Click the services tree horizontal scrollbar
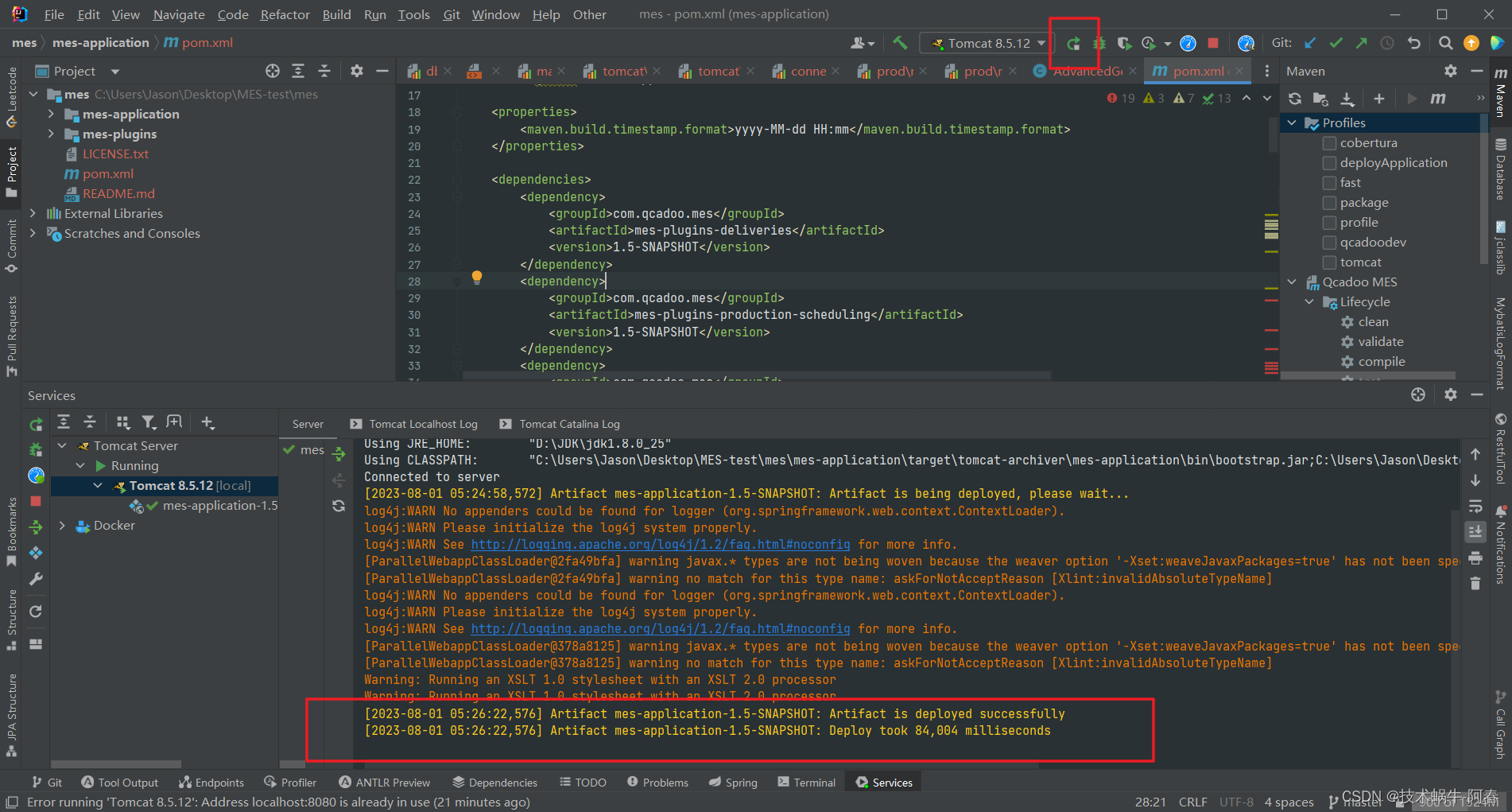 tap(116, 764)
